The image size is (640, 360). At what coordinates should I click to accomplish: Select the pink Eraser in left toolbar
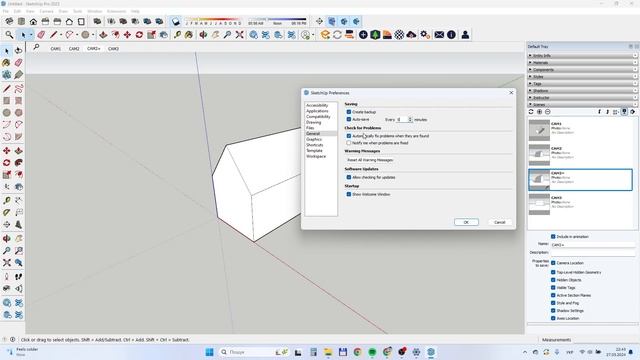tap(18, 63)
